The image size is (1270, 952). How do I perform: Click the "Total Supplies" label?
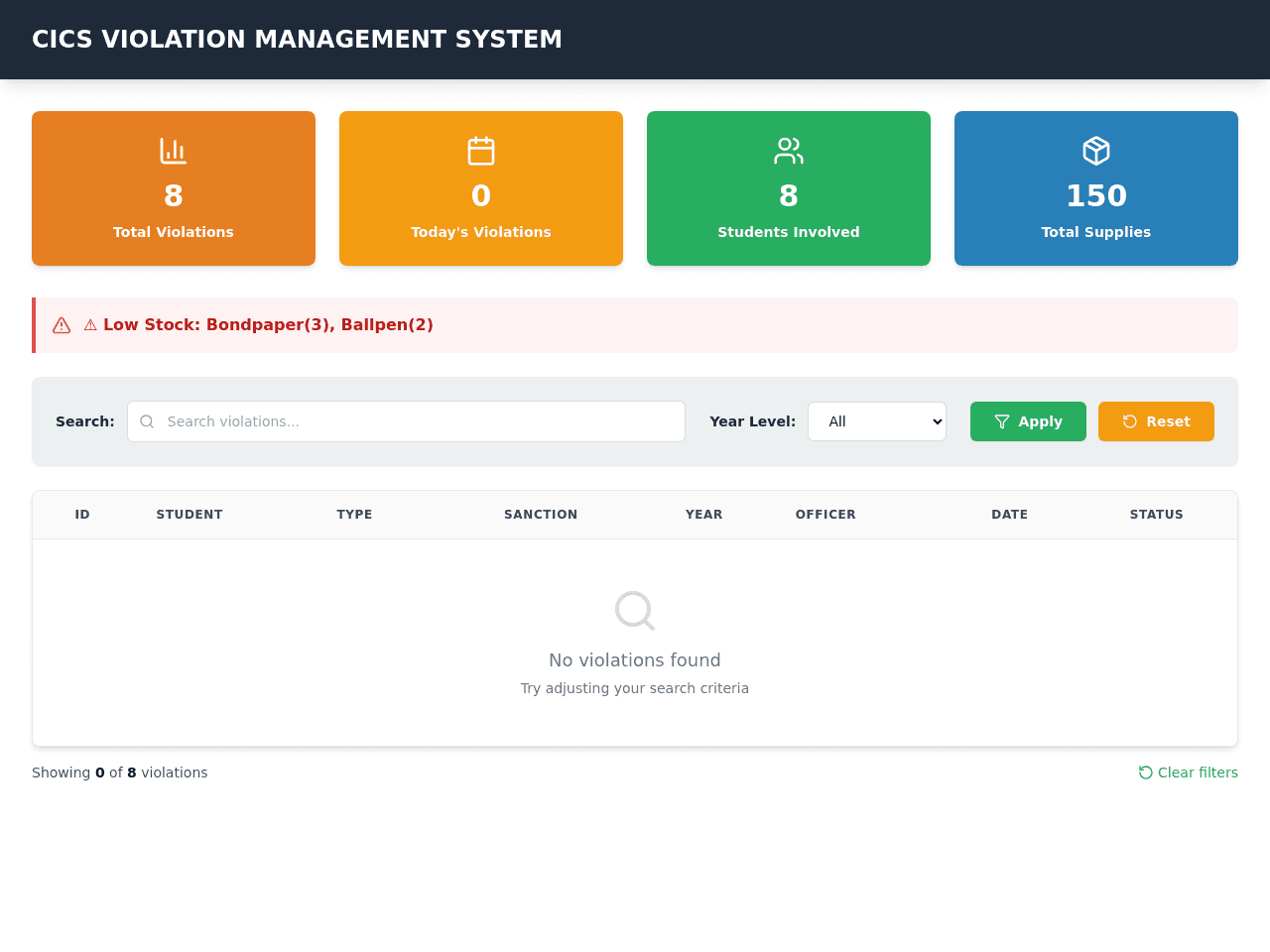(1096, 232)
